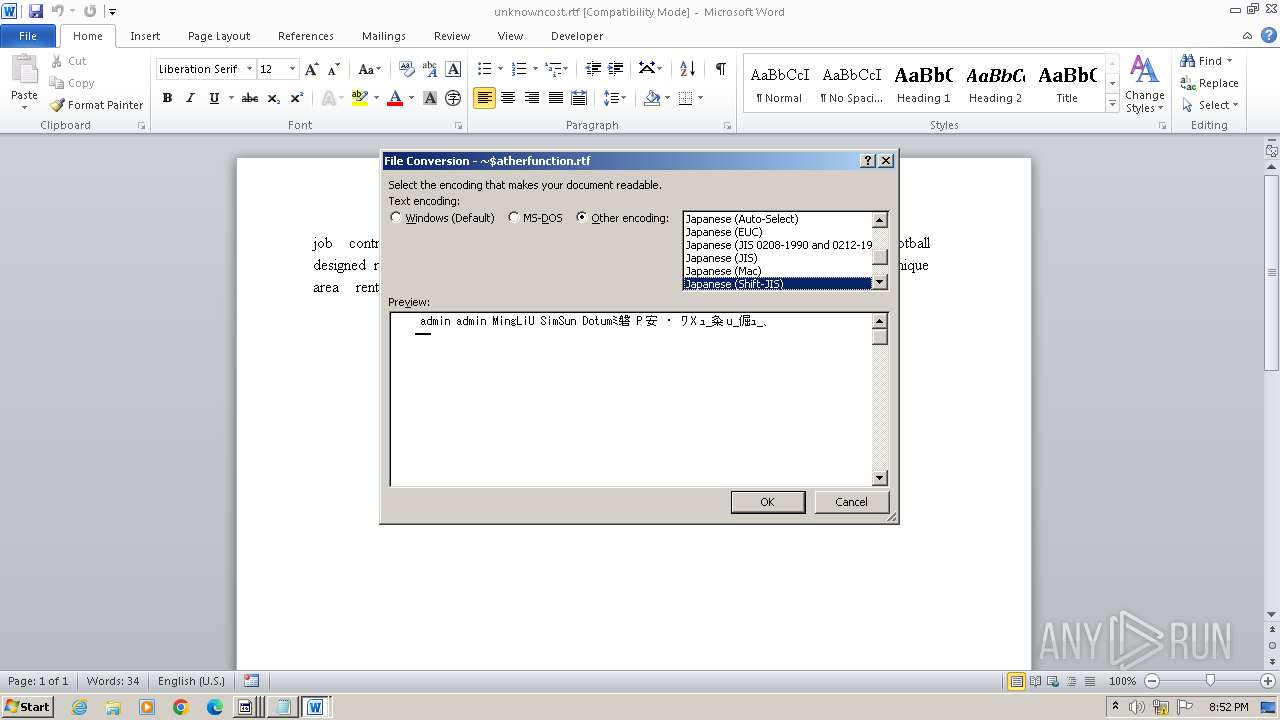Click Zoom In plus button
Viewport: 1280px width, 720px height.
click(1268, 681)
